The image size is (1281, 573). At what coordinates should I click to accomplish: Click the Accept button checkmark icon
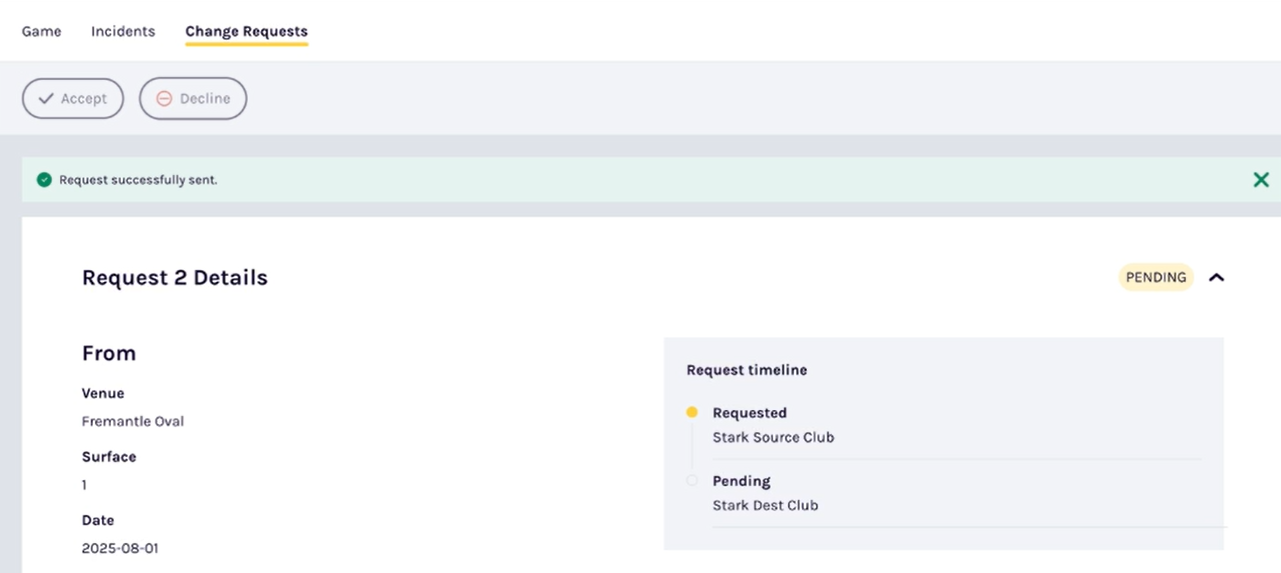click(46, 99)
